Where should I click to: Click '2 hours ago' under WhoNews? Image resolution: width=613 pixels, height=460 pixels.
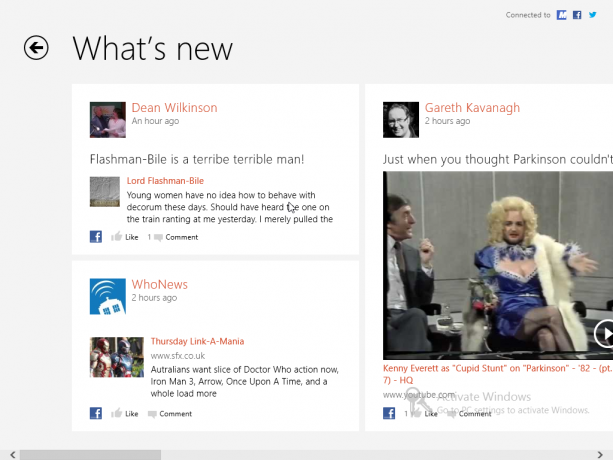click(x=154, y=298)
